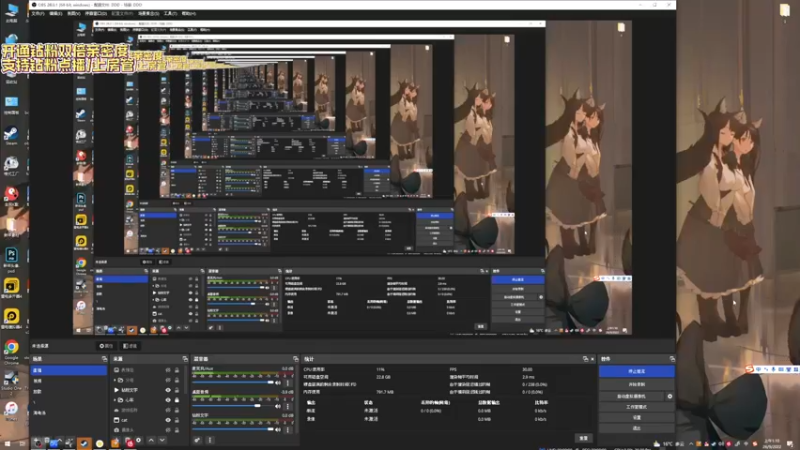Click the 启动虚拟摄像机 virtual camera button
800x450 pixels.
tap(632, 396)
